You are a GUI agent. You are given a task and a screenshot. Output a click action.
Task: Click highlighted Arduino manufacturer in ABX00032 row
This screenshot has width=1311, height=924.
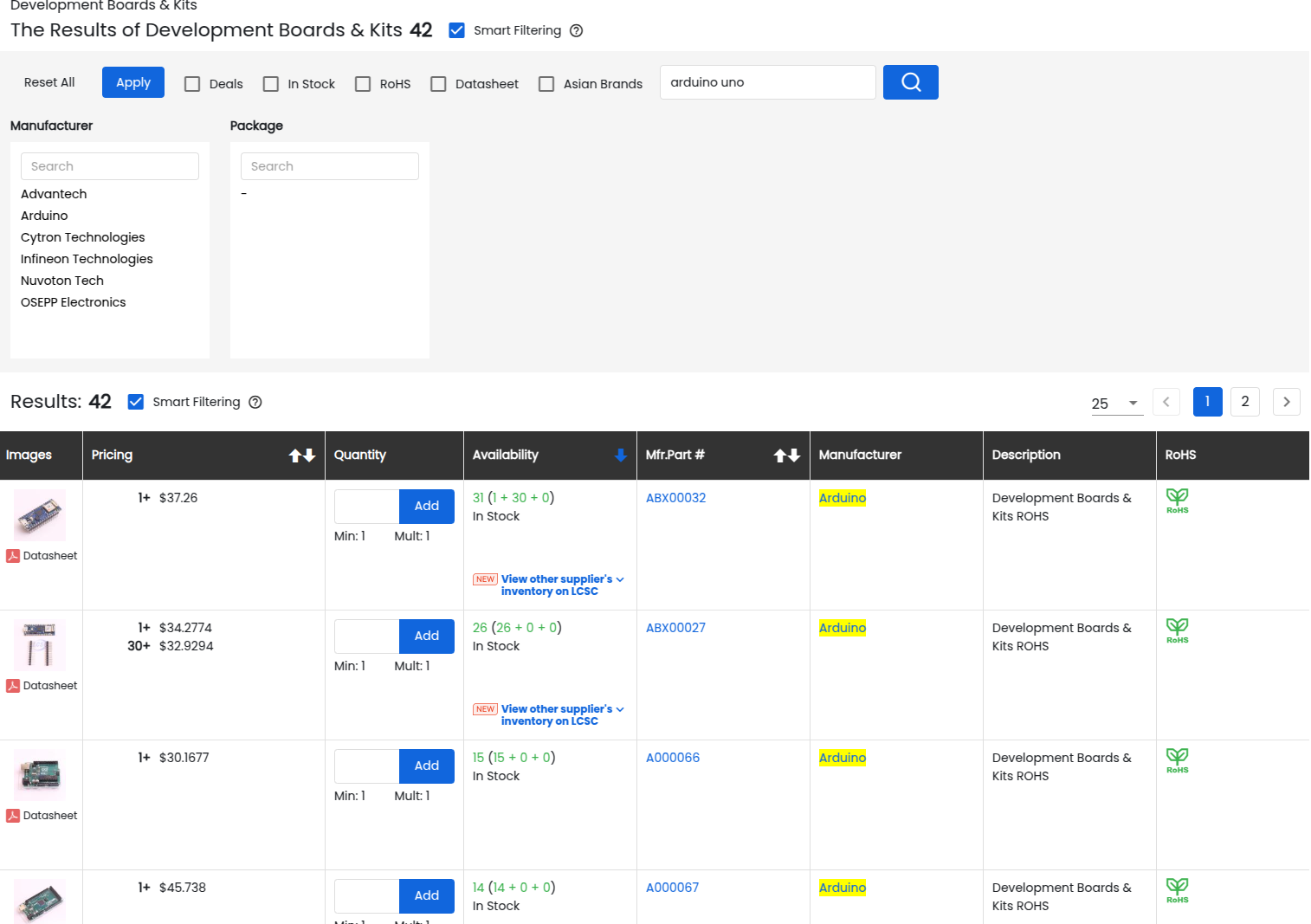tap(843, 498)
